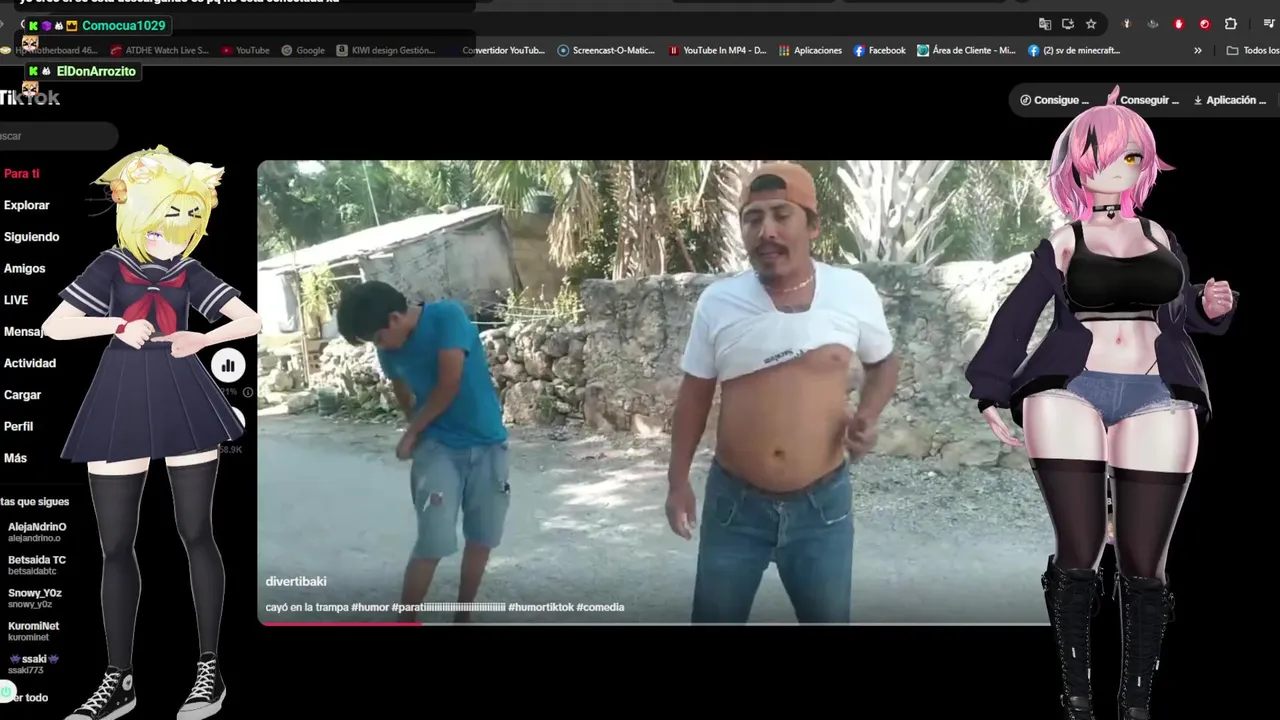Bookmark this page with star icon
The width and height of the screenshot is (1280, 720).
[1091, 24]
